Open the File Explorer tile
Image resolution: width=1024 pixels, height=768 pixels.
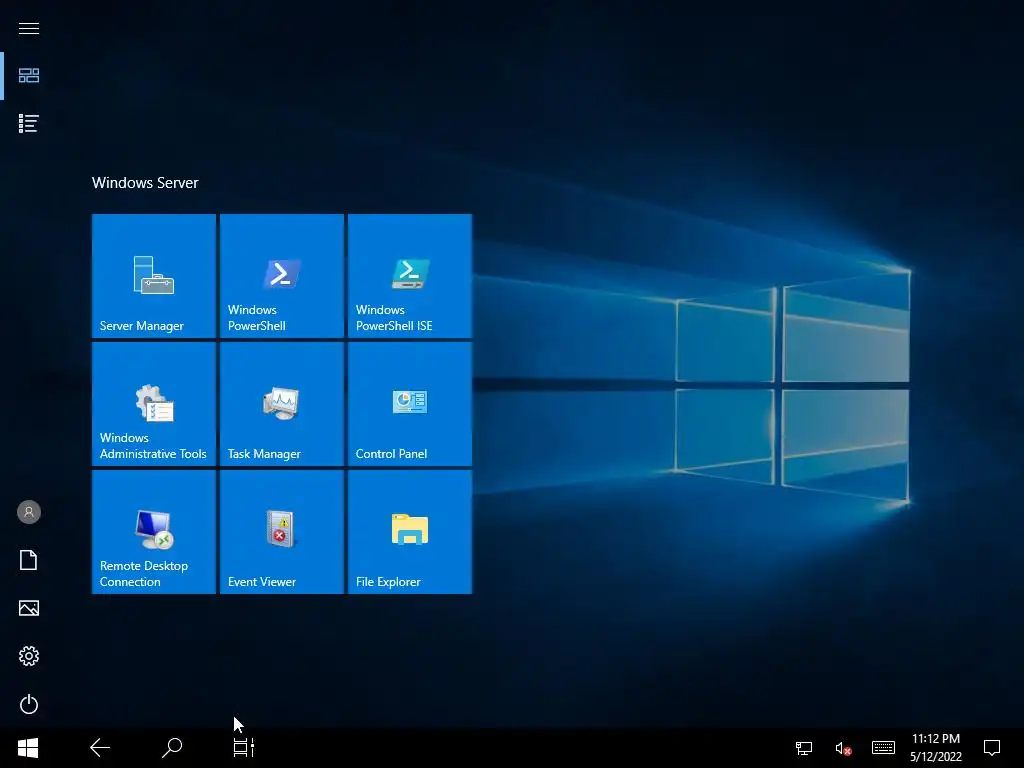409,532
